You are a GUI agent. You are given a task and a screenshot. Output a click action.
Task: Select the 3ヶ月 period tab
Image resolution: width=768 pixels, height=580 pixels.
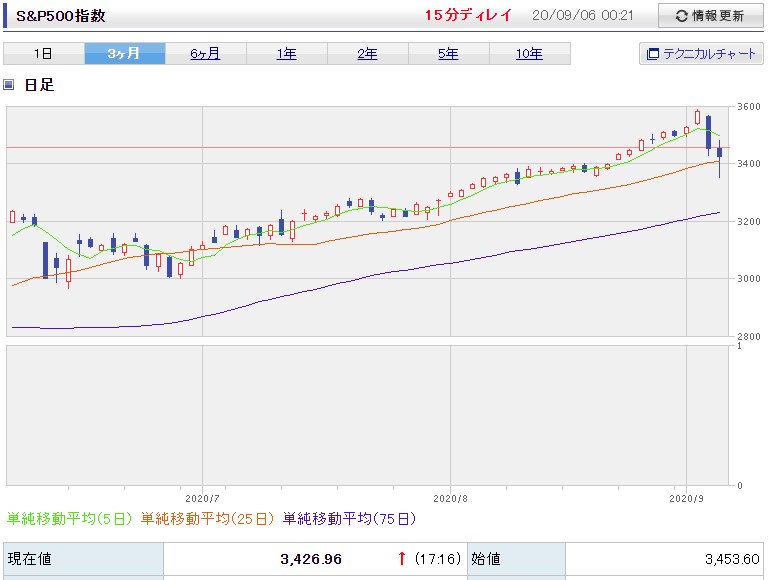coord(124,53)
